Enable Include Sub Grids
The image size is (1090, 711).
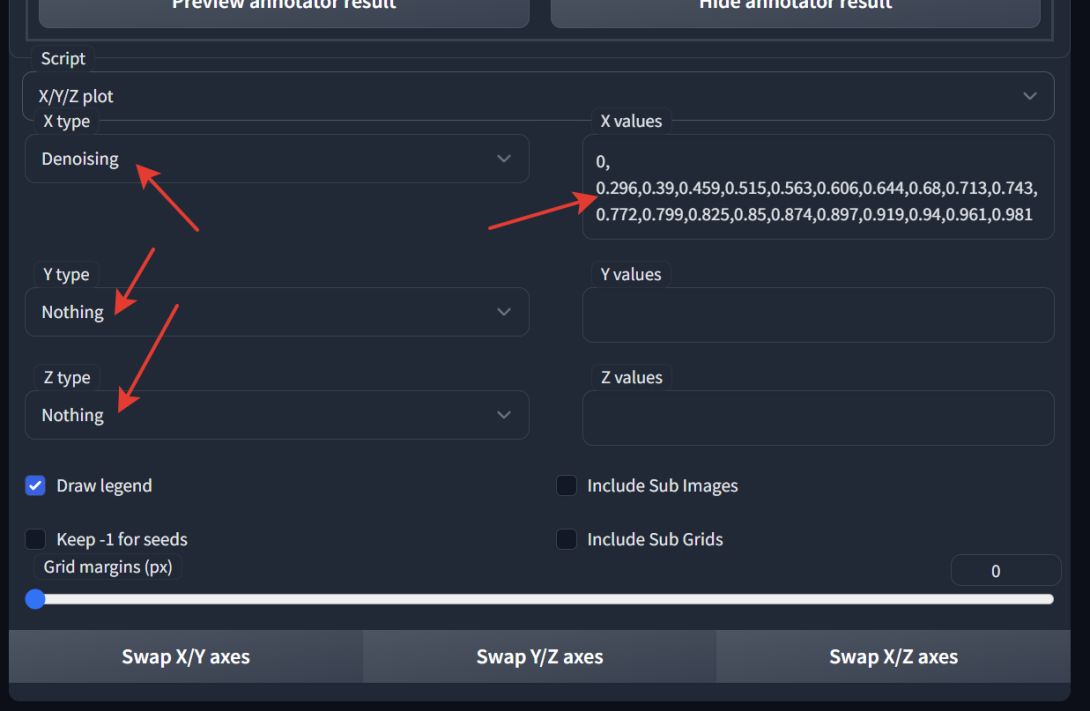pyautogui.click(x=565, y=539)
